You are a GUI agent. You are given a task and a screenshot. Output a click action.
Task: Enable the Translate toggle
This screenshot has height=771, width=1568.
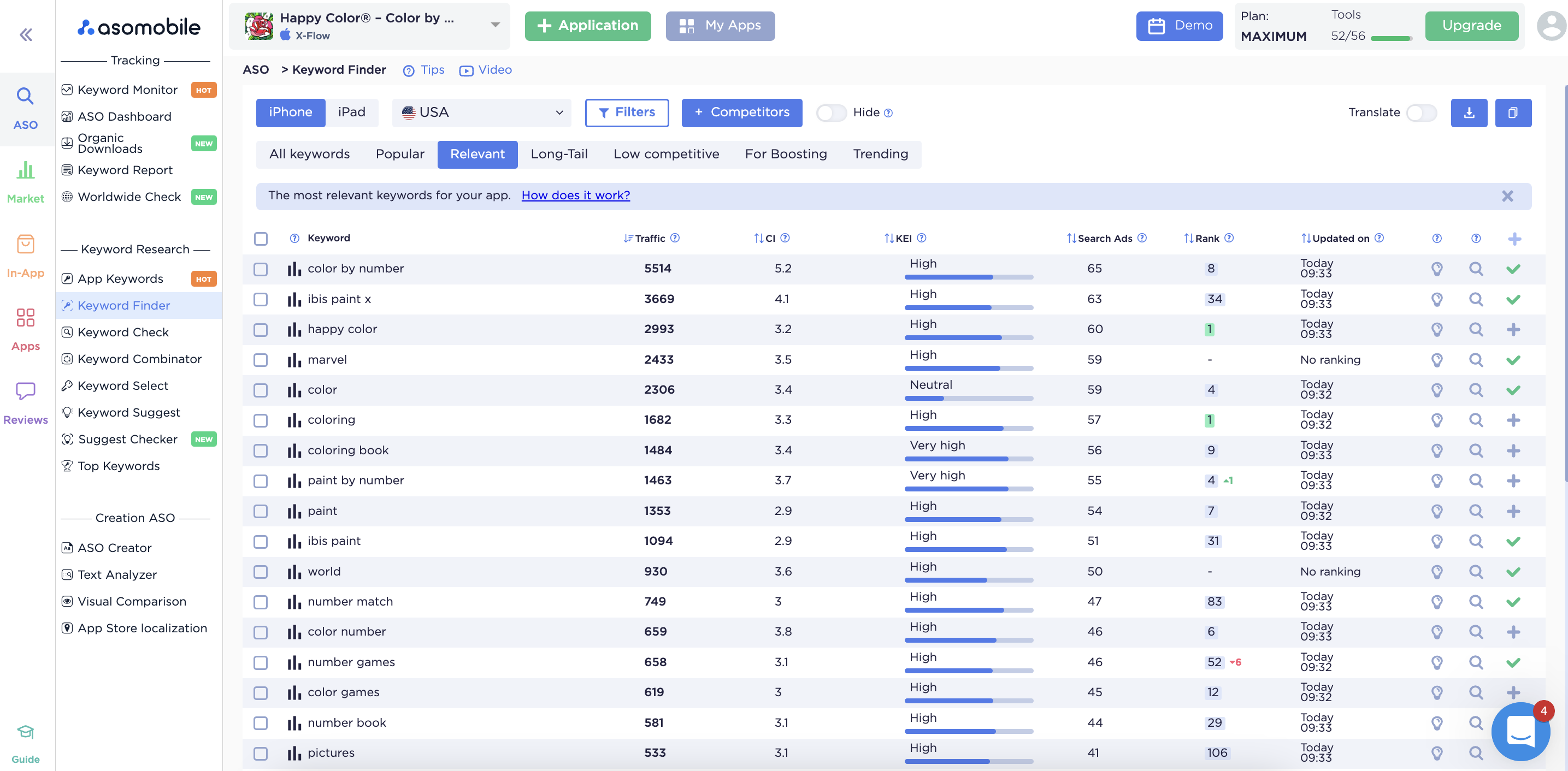coord(1421,112)
